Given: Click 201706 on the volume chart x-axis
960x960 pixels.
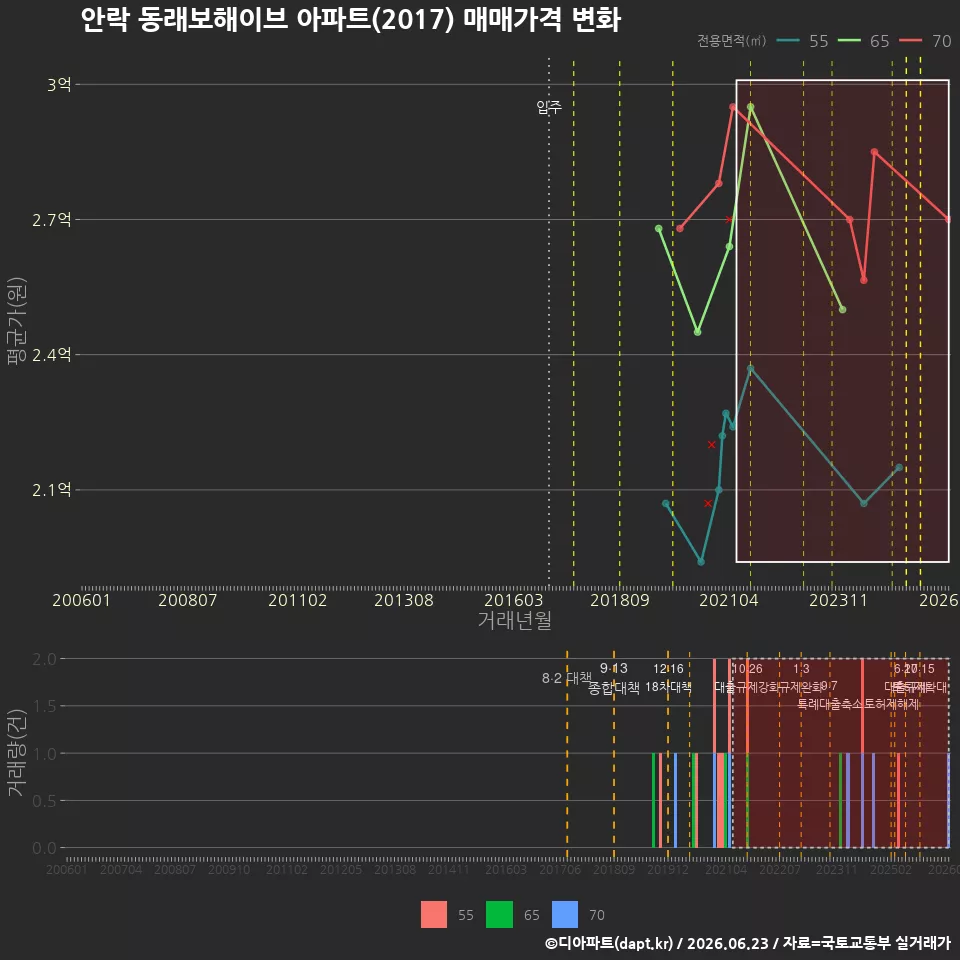Looking at the screenshot, I should [560, 869].
